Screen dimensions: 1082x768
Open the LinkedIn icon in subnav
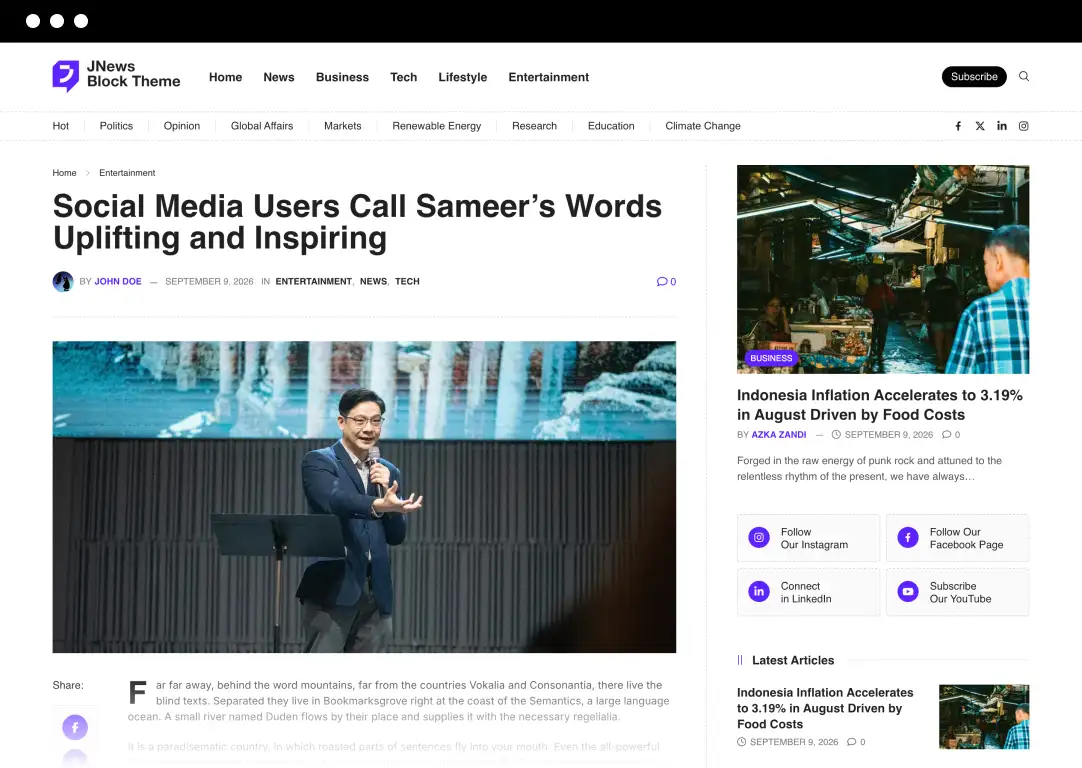point(1002,126)
